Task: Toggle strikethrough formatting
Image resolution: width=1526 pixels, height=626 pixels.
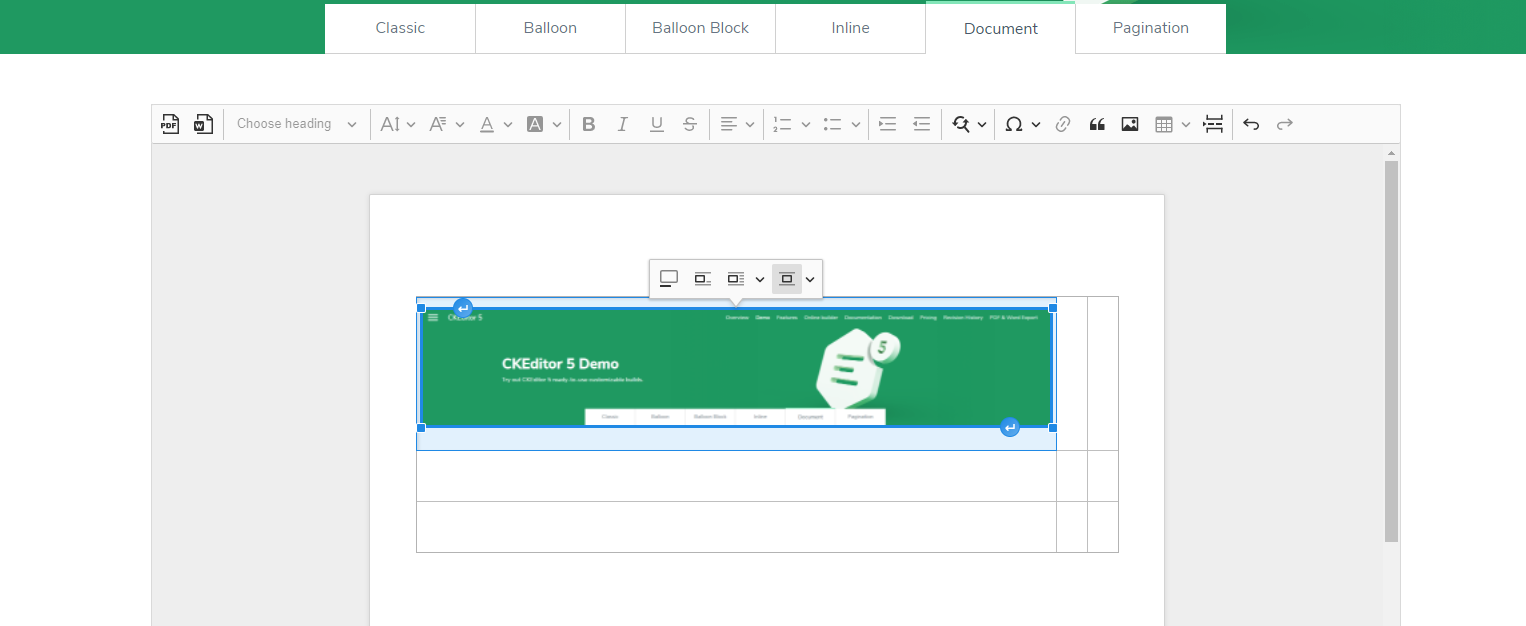Action: click(x=690, y=124)
